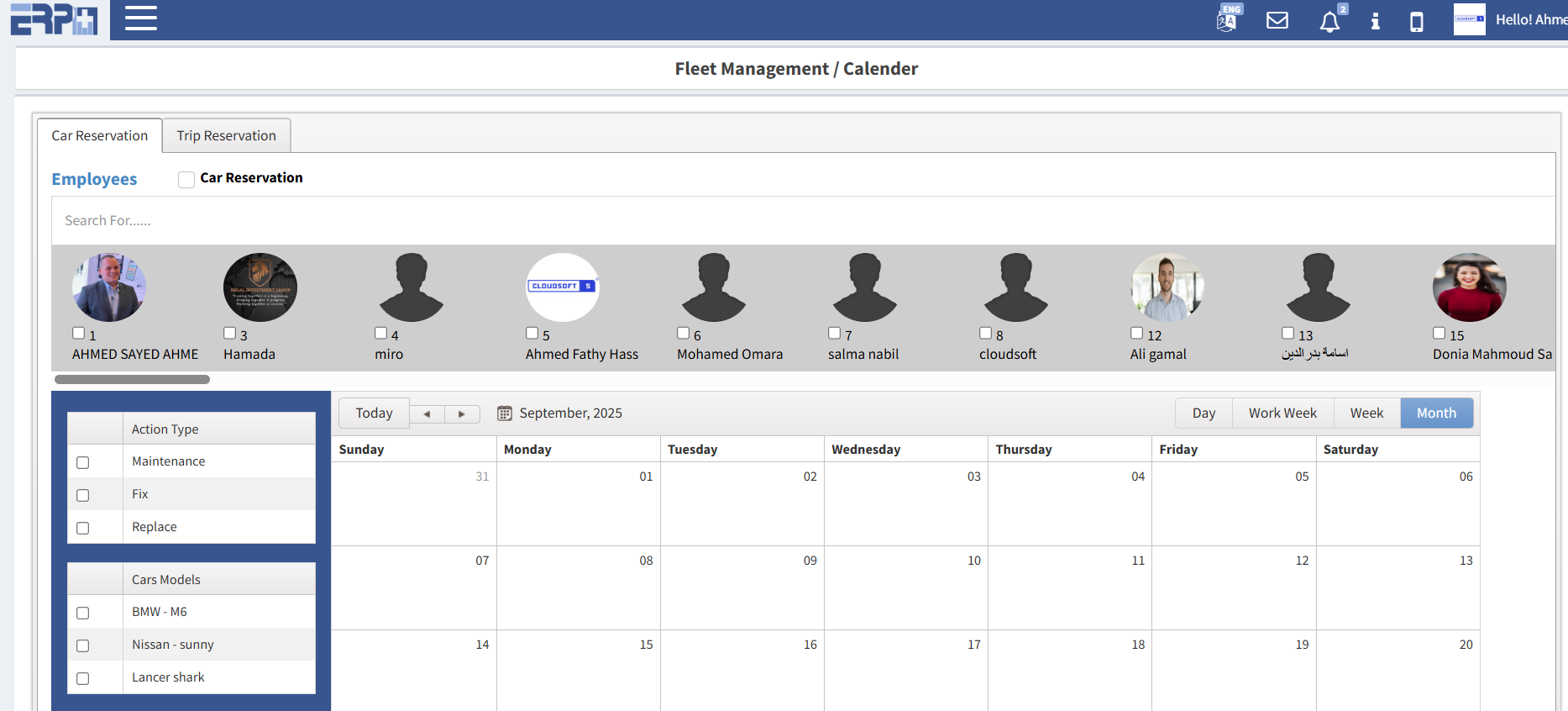Enable the Car Reservation checkbox
This screenshot has width=1568, height=711.
tap(186, 179)
